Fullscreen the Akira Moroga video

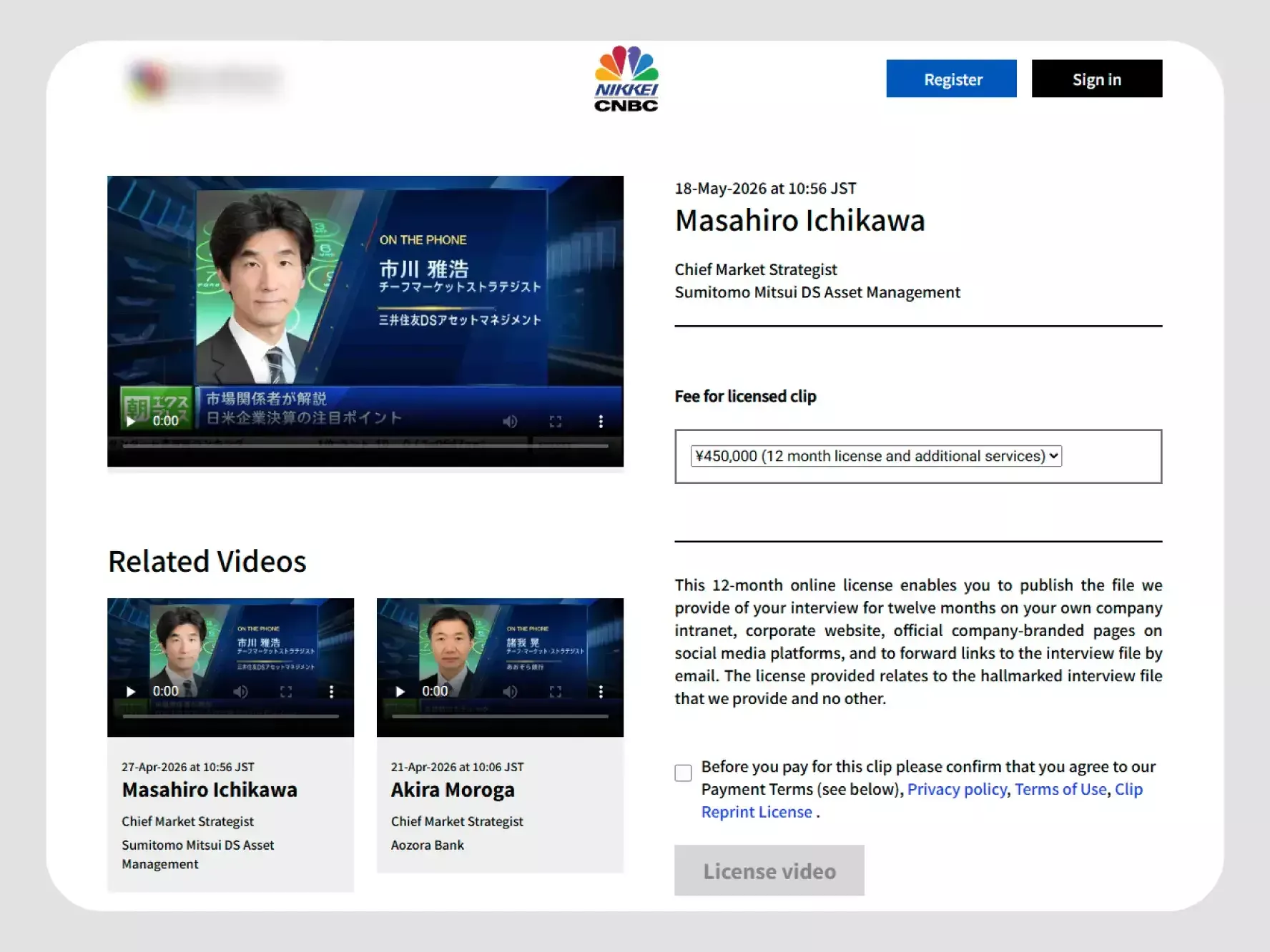[x=556, y=692]
